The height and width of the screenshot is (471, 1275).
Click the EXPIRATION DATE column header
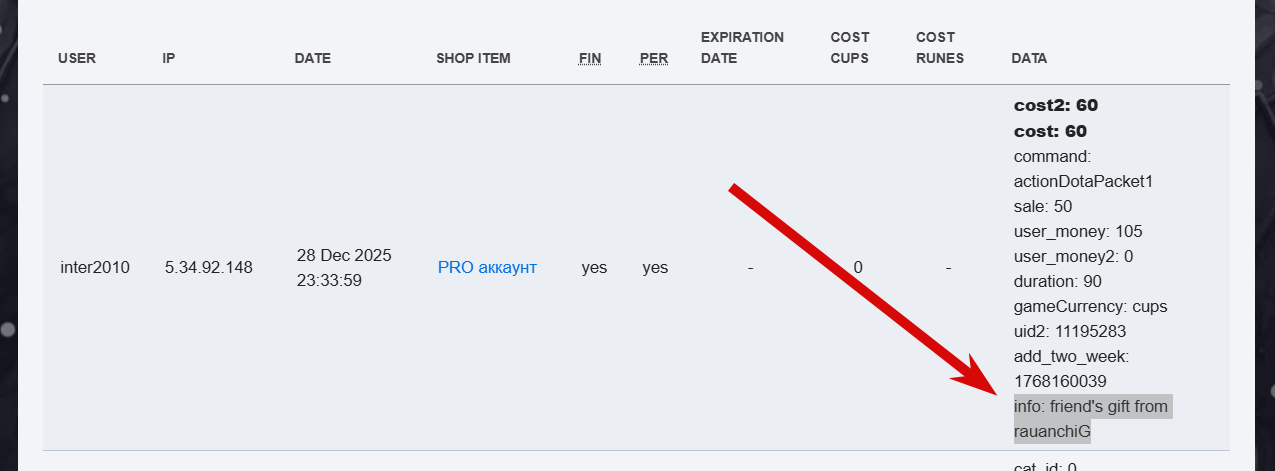(742, 48)
